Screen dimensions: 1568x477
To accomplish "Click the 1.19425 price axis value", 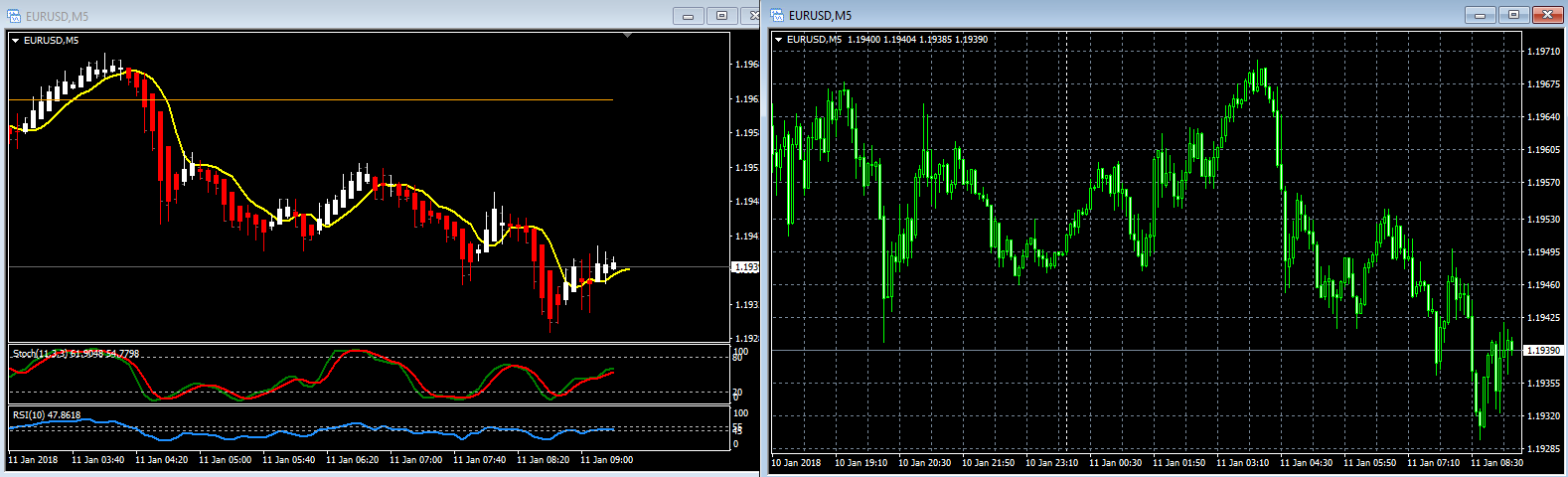I will point(1544,318).
